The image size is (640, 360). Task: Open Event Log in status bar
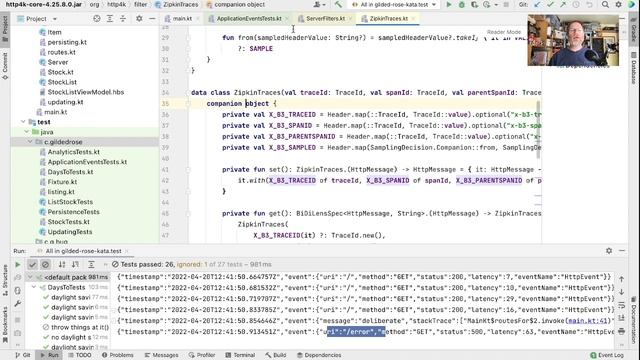(x=607, y=355)
